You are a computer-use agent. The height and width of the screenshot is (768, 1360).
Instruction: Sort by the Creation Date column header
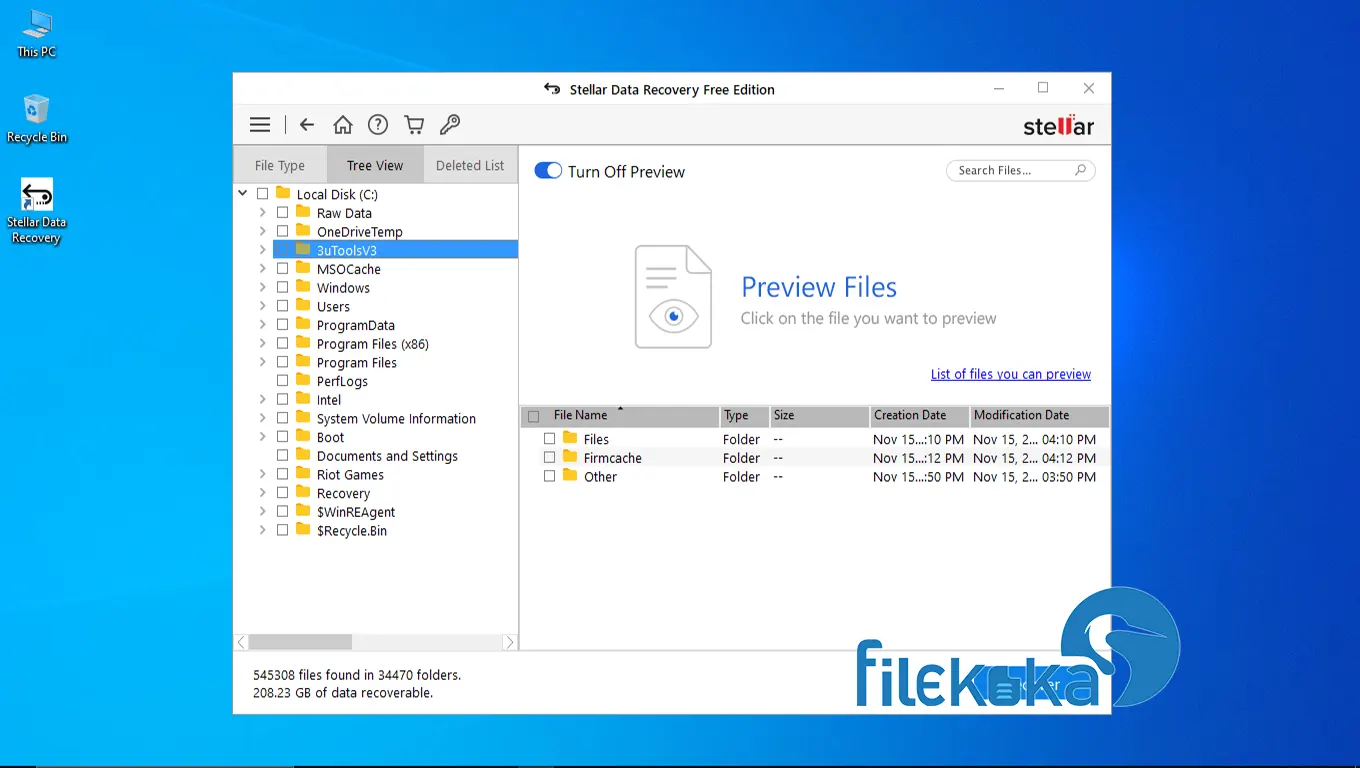919,415
